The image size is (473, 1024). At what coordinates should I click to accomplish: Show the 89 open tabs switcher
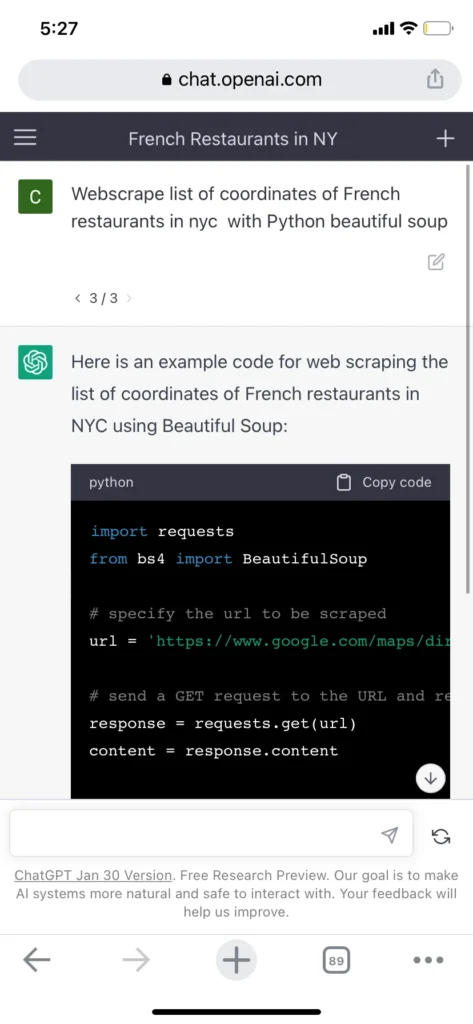336,961
